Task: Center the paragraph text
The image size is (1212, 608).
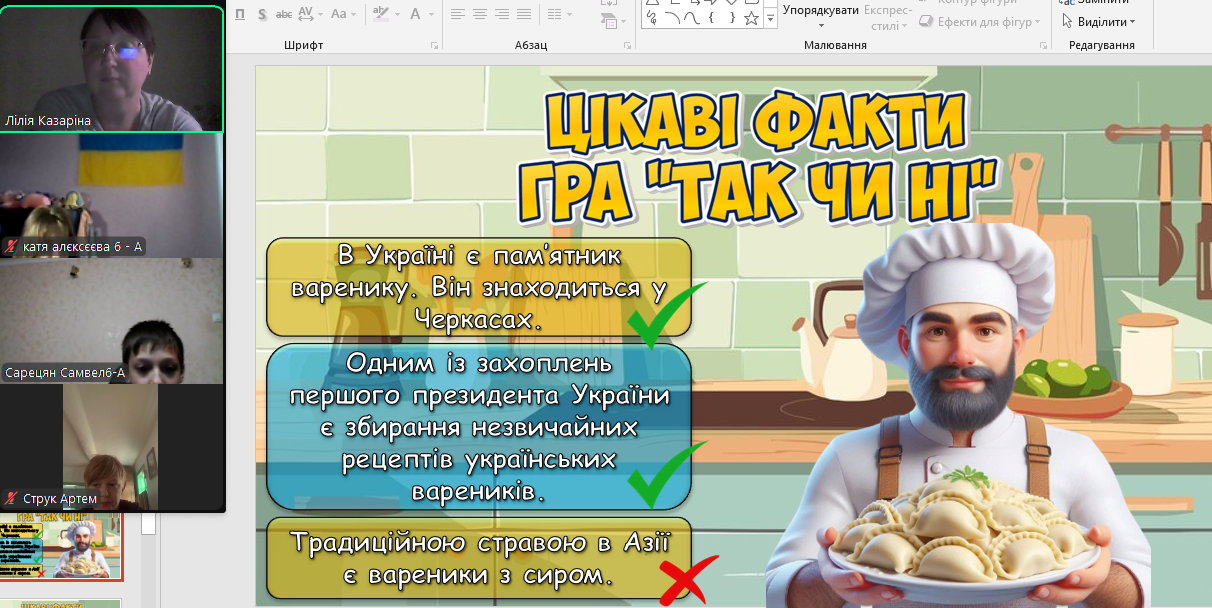Action: [480, 14]
